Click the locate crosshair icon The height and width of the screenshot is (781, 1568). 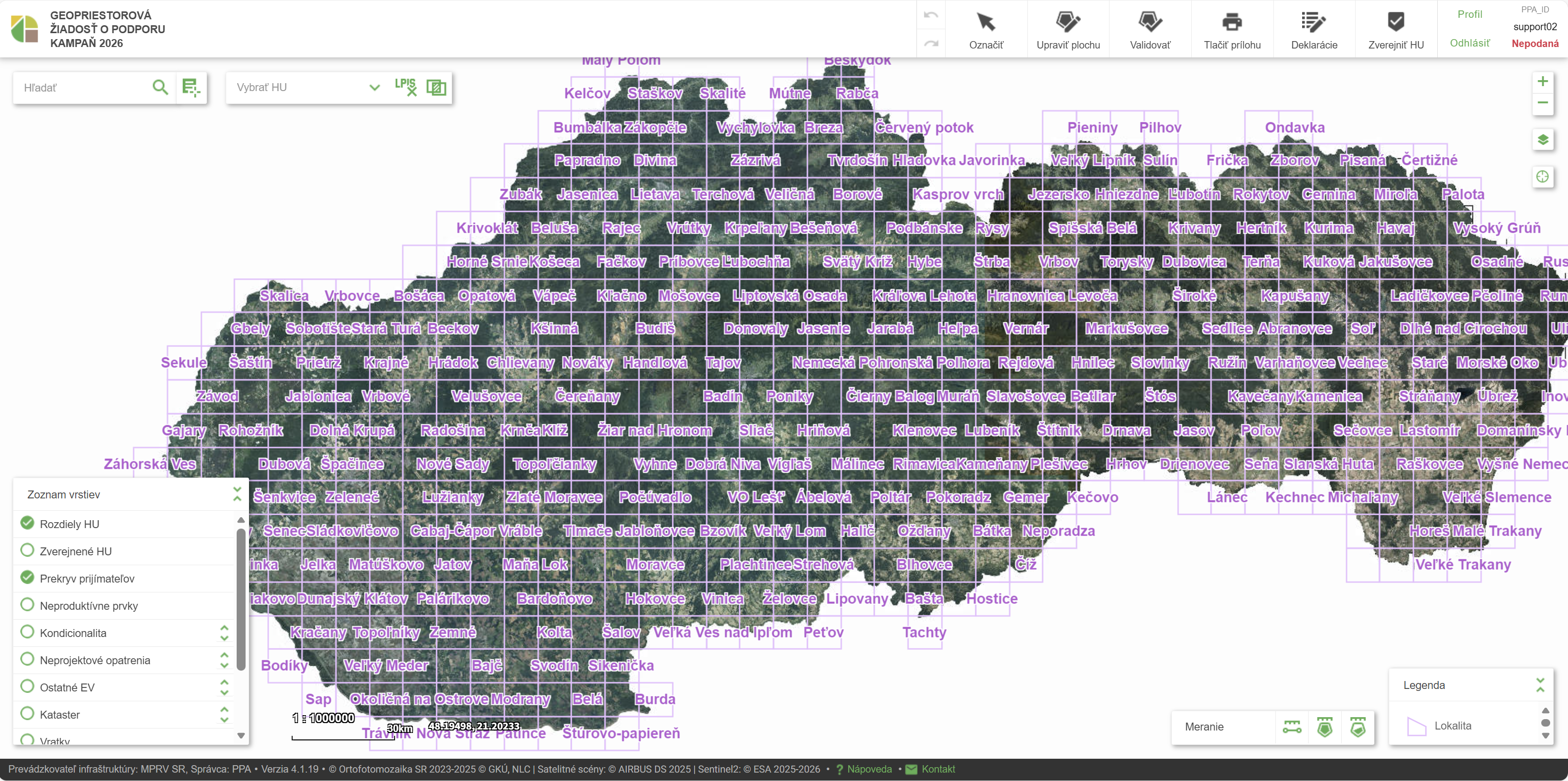click(x=1542, y=177)
